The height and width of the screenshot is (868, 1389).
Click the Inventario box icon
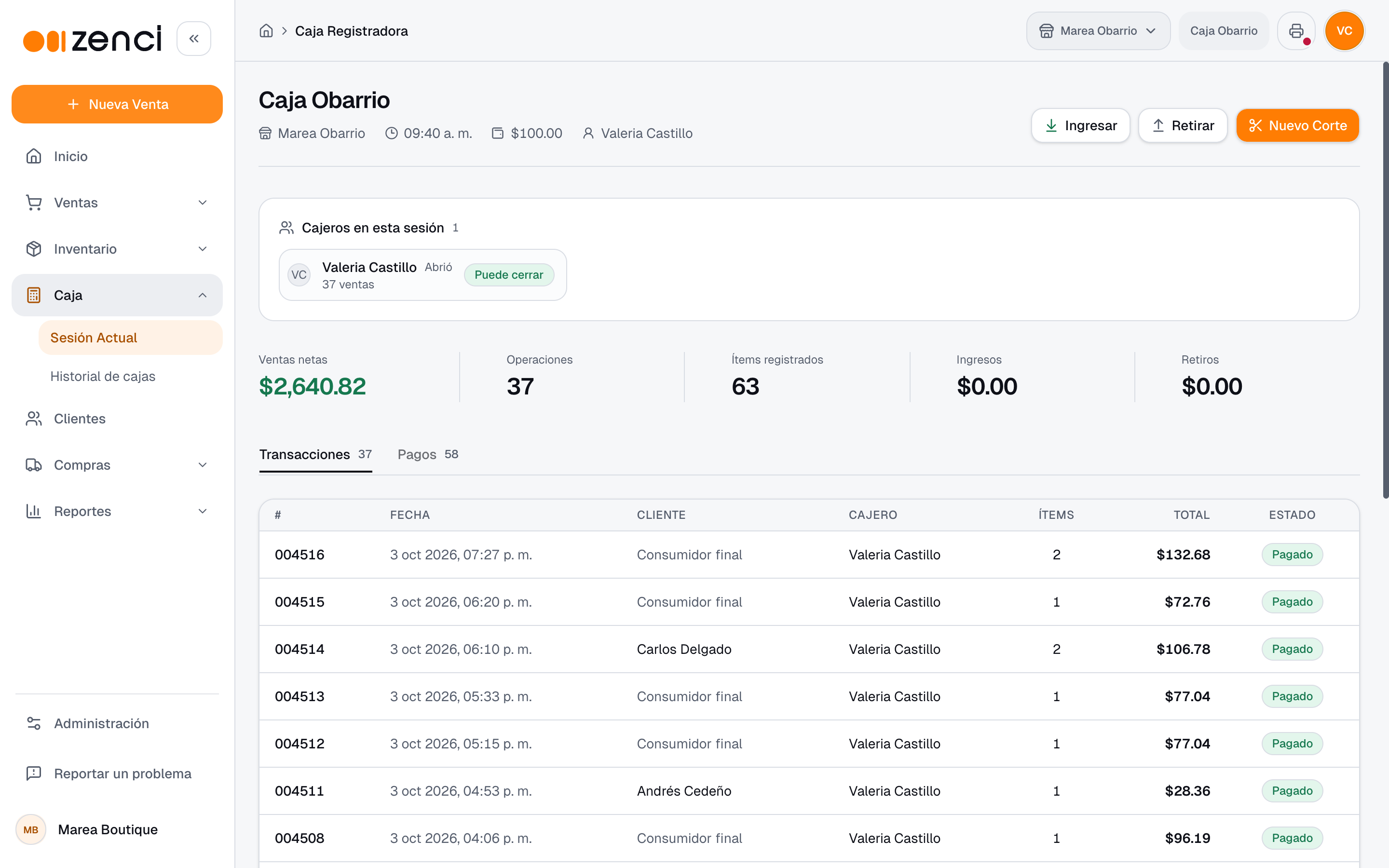click(34, 248)
